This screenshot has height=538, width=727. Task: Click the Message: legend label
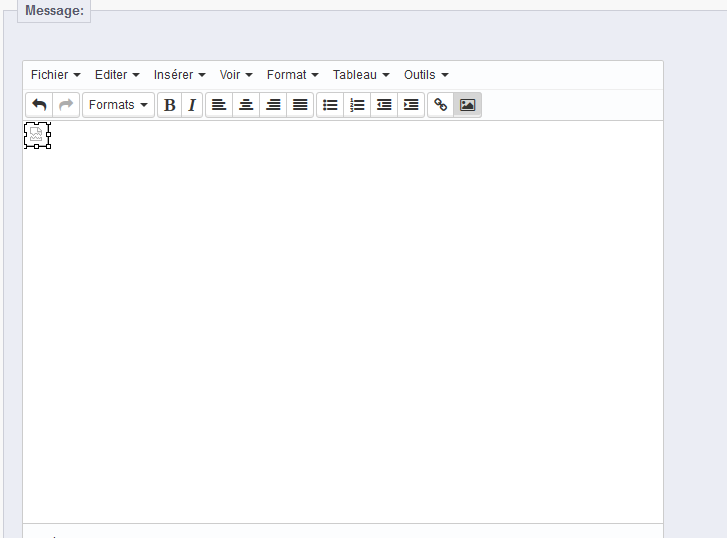click(x=54, y=10)
